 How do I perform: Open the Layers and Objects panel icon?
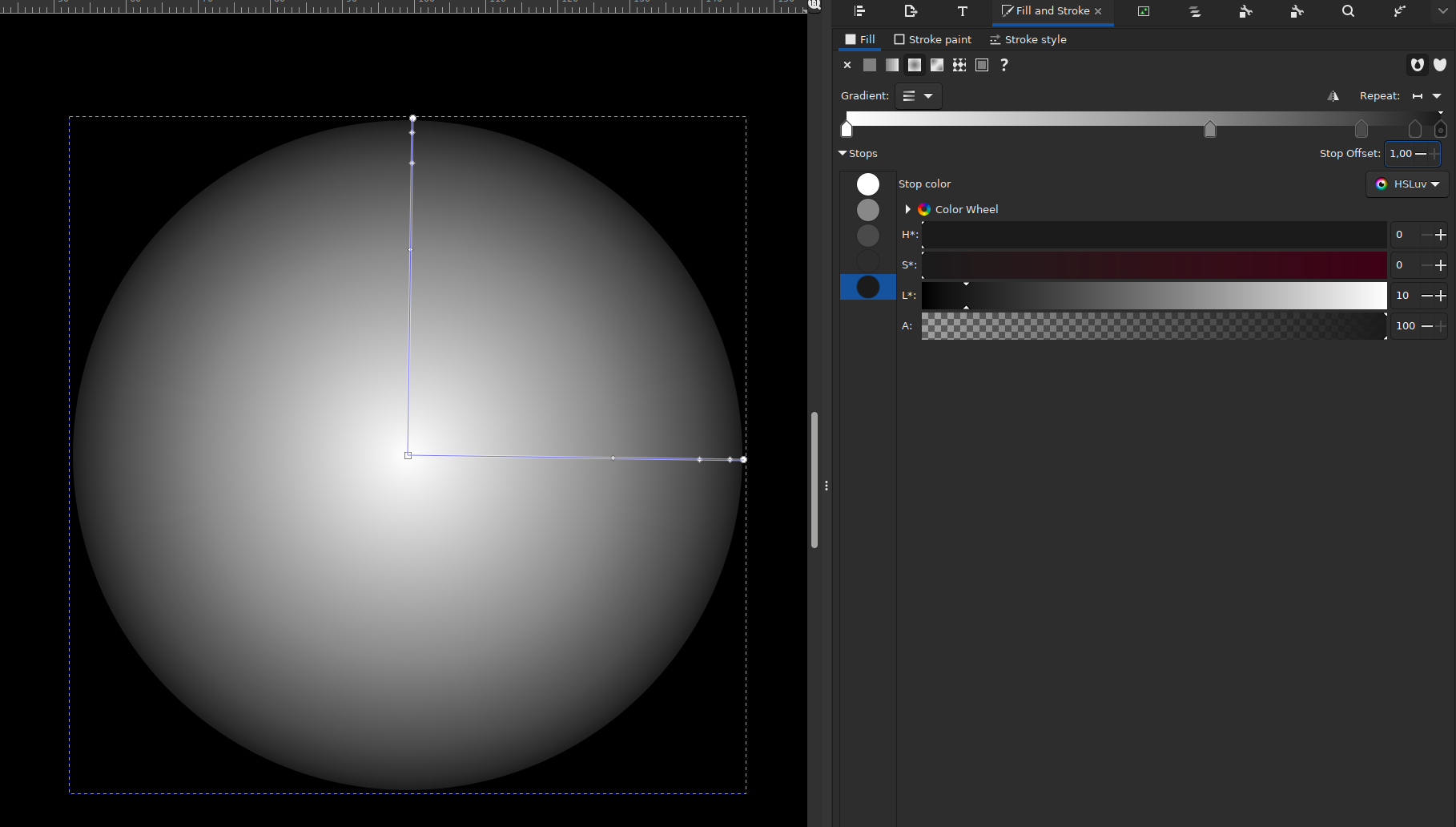[1194, 11]
